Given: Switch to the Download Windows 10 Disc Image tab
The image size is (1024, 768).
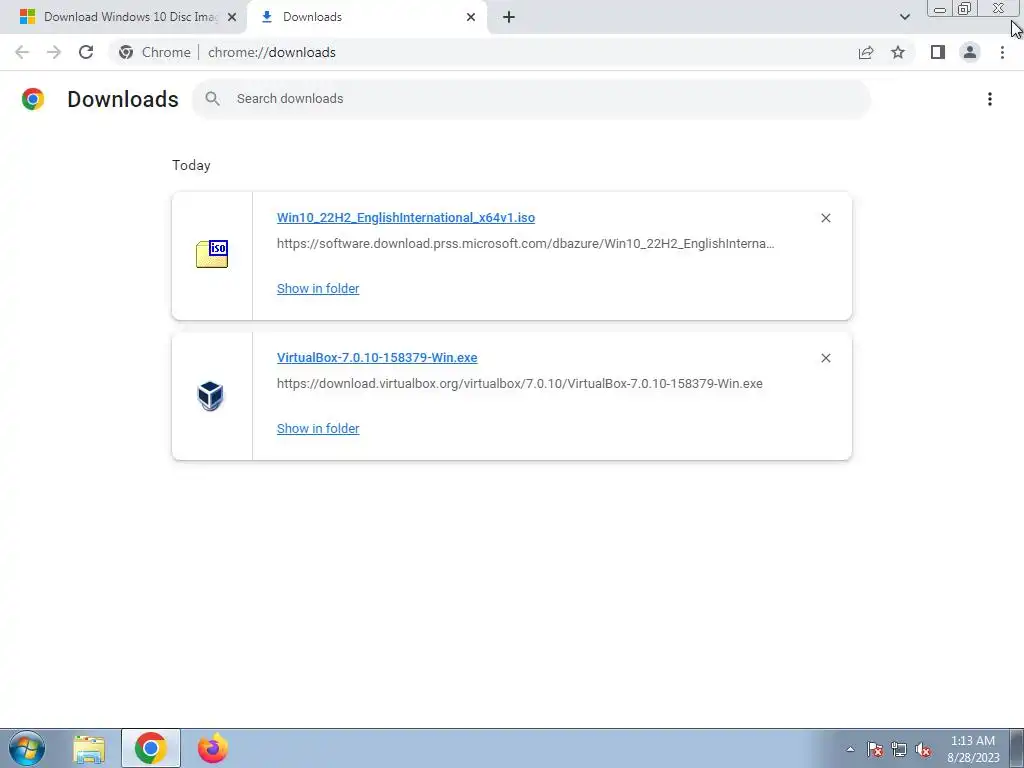Looking at the screenshot, I should point(123,17).
